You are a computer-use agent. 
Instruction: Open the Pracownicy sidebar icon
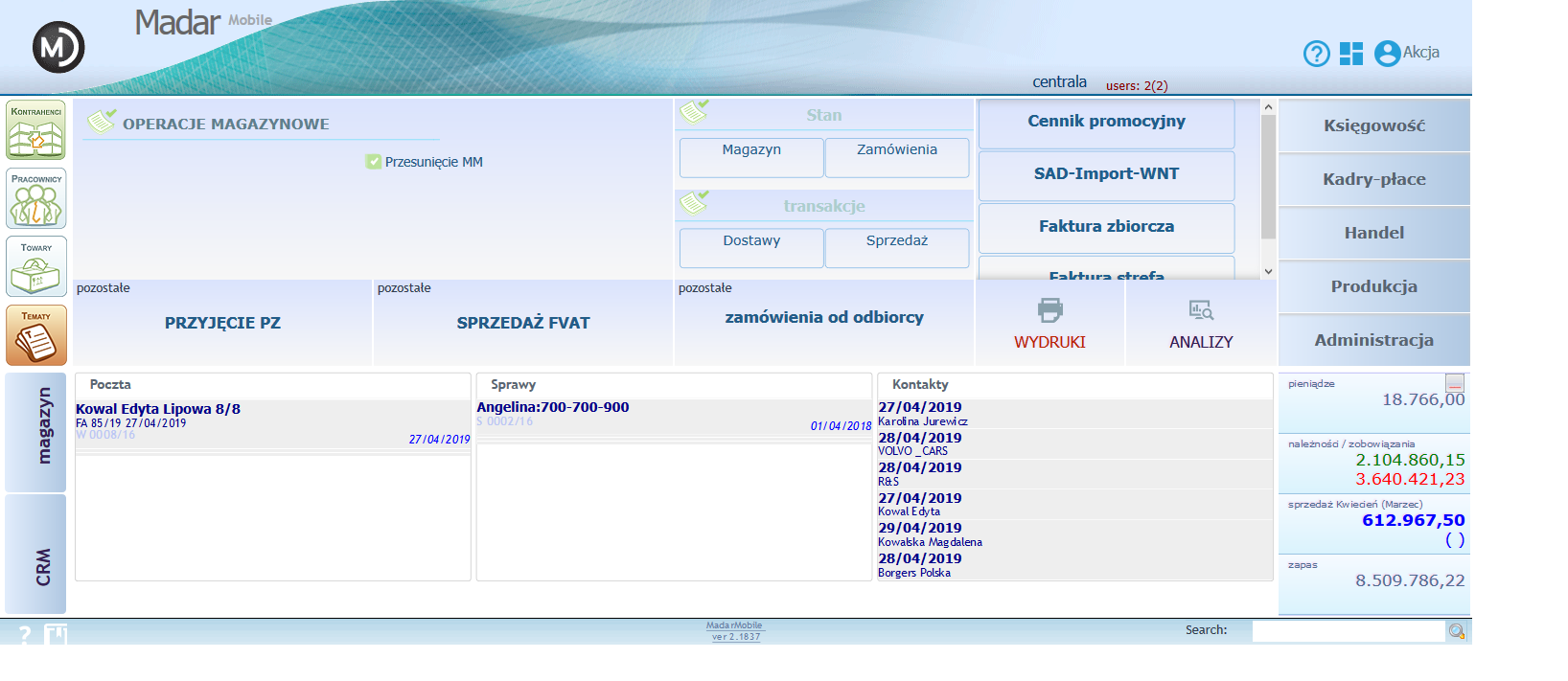point(36,198)
